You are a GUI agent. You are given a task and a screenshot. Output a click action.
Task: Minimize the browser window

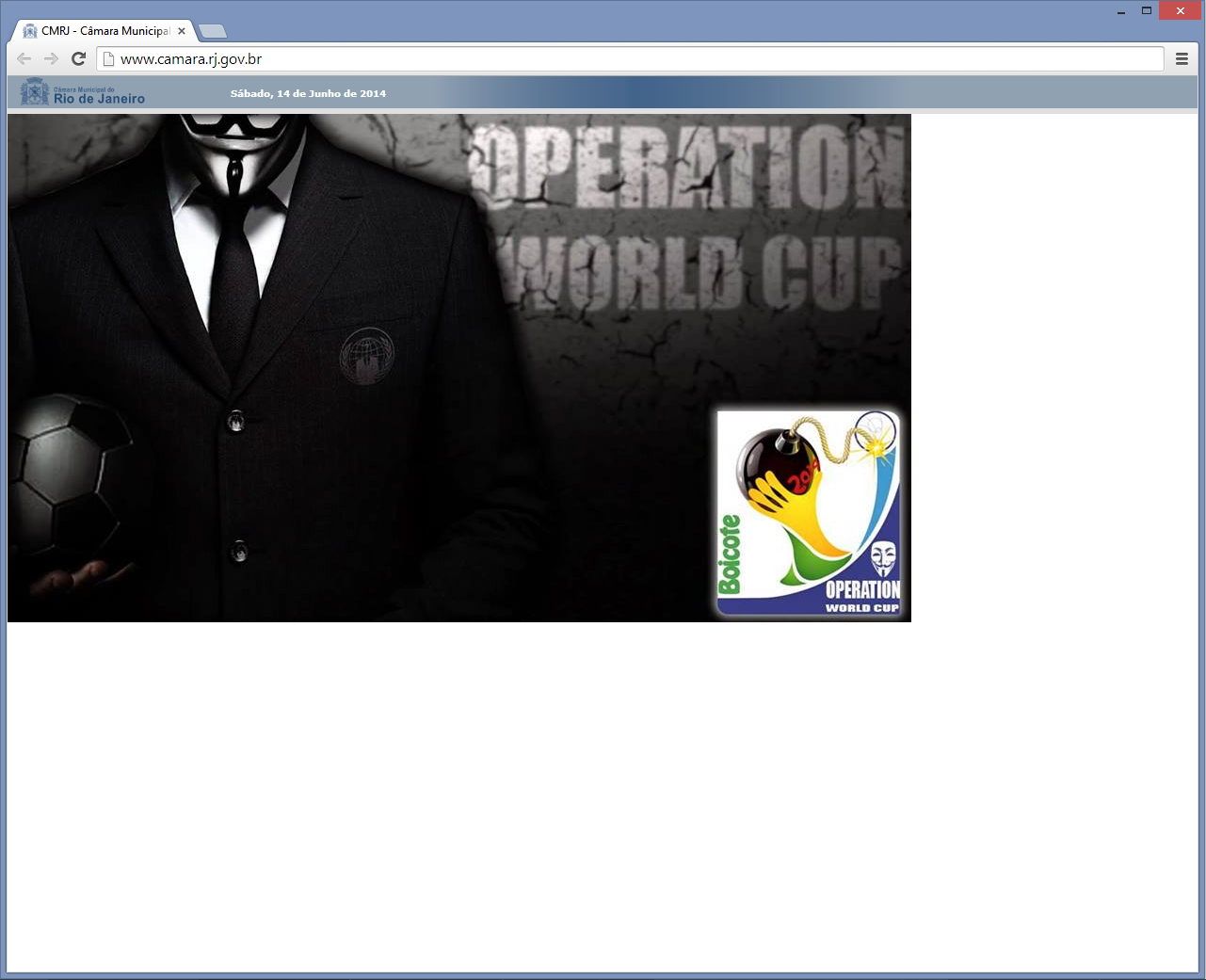click(x=1121, y=11)
